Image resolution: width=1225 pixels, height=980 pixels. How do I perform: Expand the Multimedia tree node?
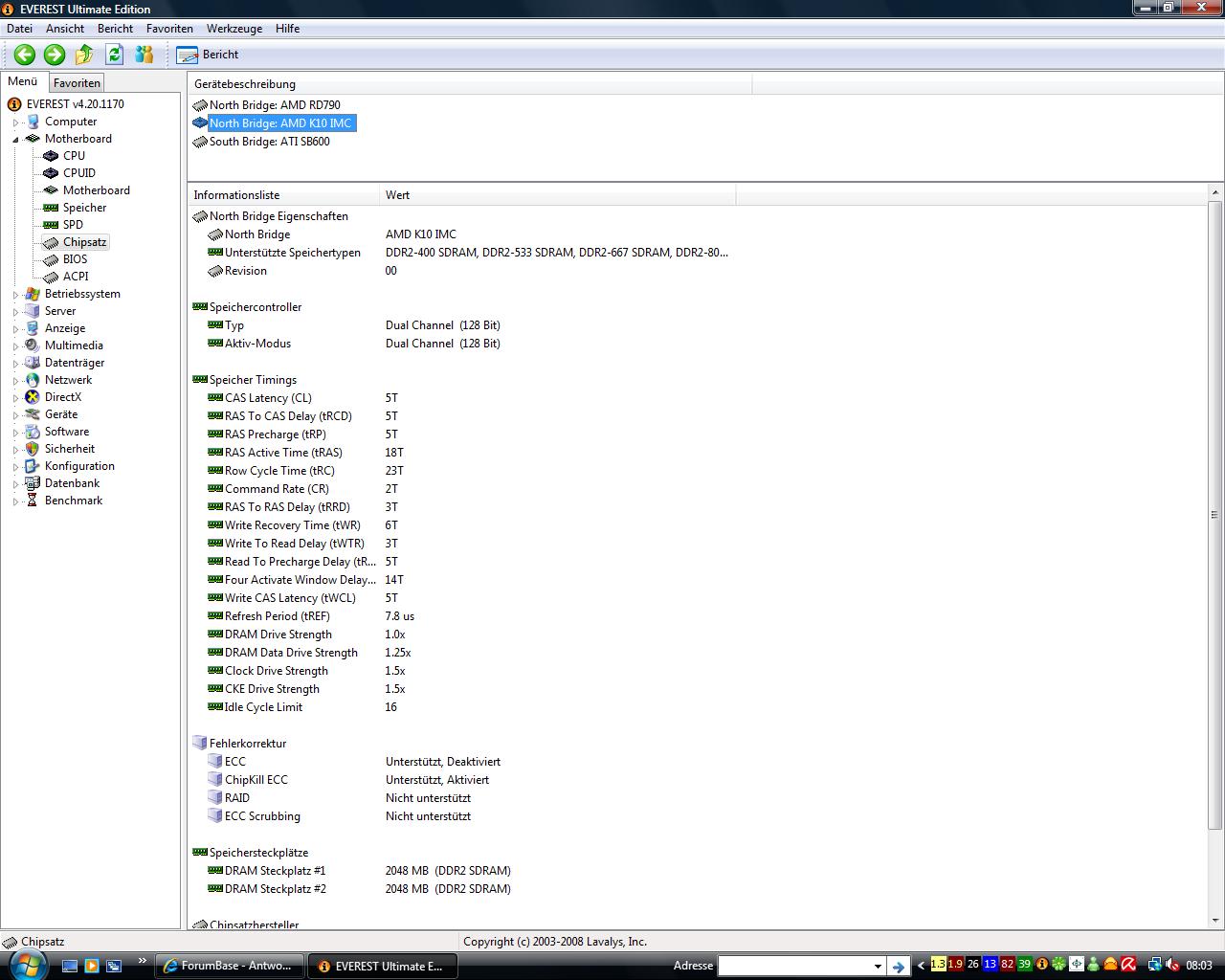click(15, 346)
